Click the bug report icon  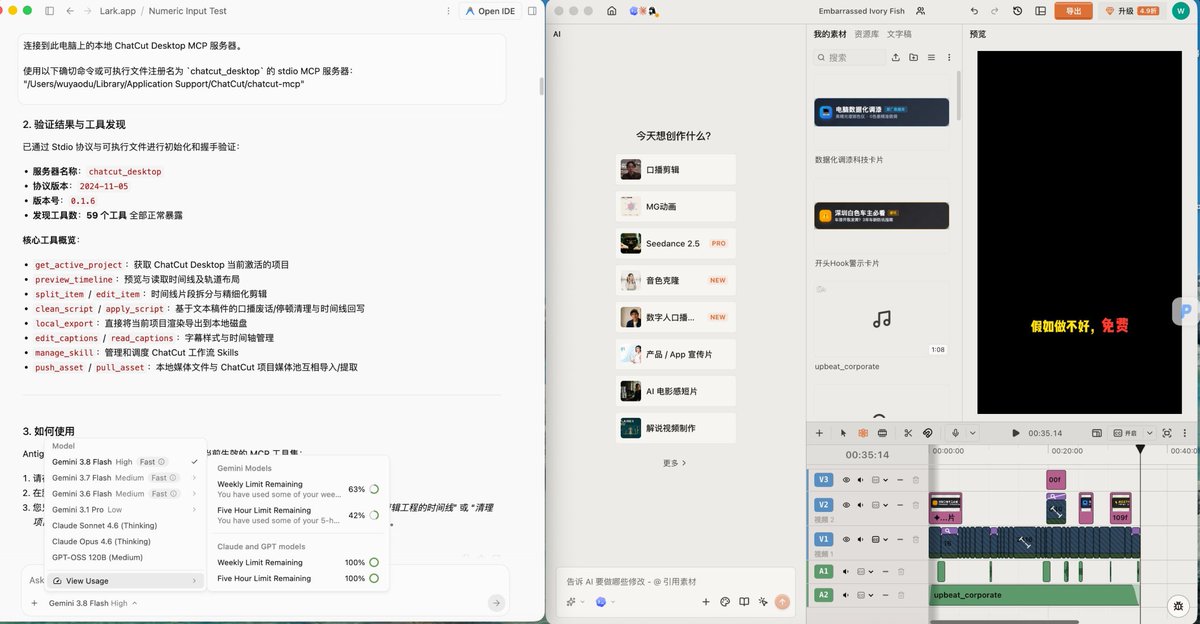[1178, 606]
